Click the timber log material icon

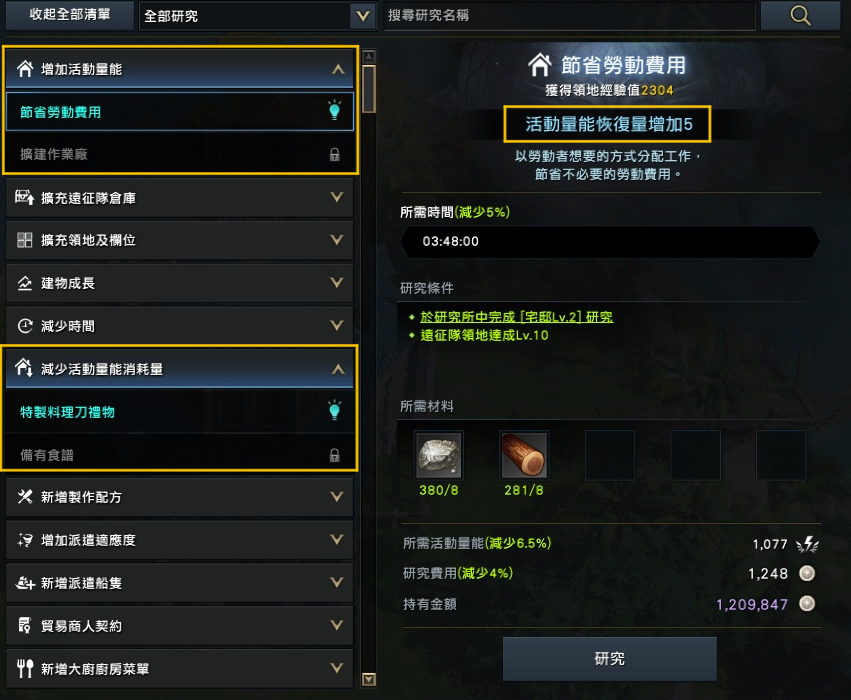pos(524,455)
